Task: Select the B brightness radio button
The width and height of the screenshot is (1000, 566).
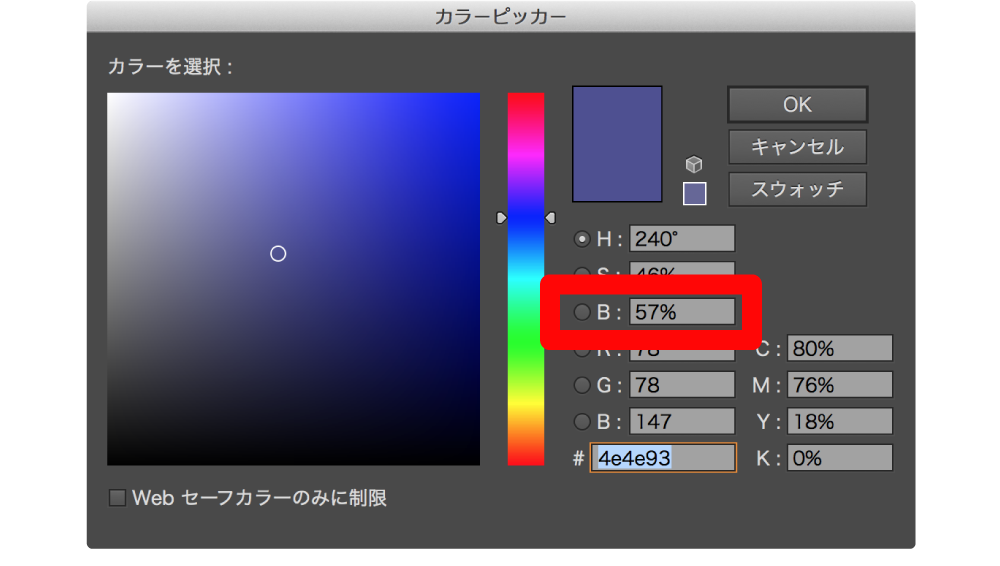Action: coord(582,312)
